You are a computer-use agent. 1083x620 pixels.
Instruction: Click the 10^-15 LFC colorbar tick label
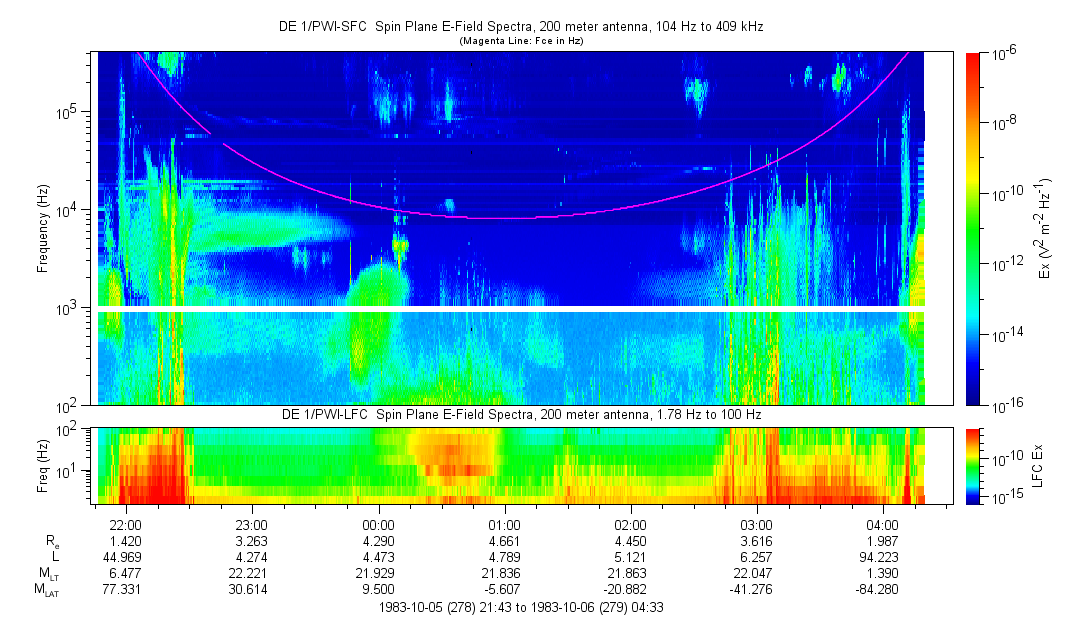pos(1006,496)
